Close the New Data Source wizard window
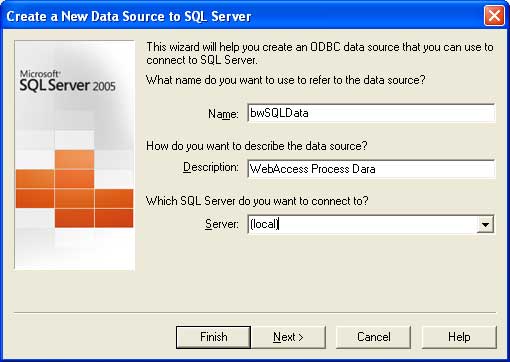The width and height of the screenshot is (510, 362). [x=494, y=15]
